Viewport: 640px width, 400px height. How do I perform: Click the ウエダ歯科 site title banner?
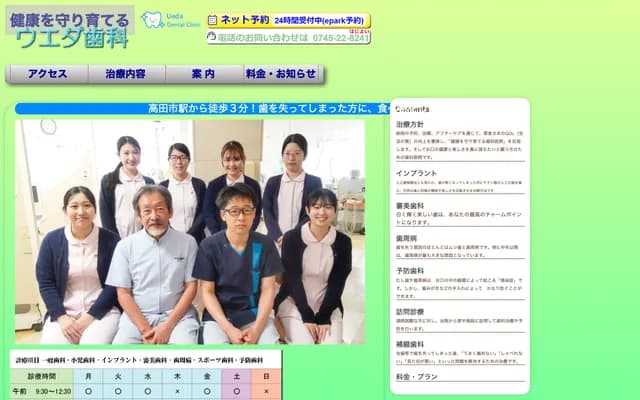point(69,28)
